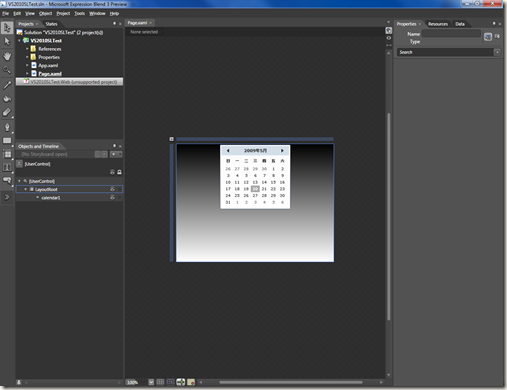The height and width of the screenshot is (390, 507).
Task: Collapse the VS2010SLTest project node
Action: click(x=19, y=40)
